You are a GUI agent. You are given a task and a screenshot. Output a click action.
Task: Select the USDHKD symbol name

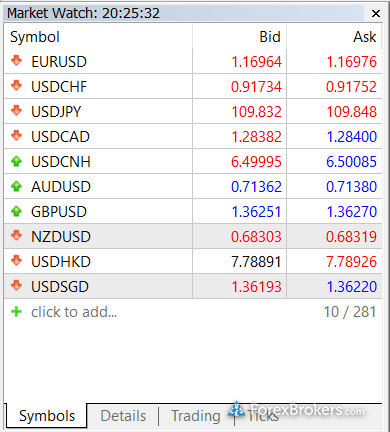(61, 262)
